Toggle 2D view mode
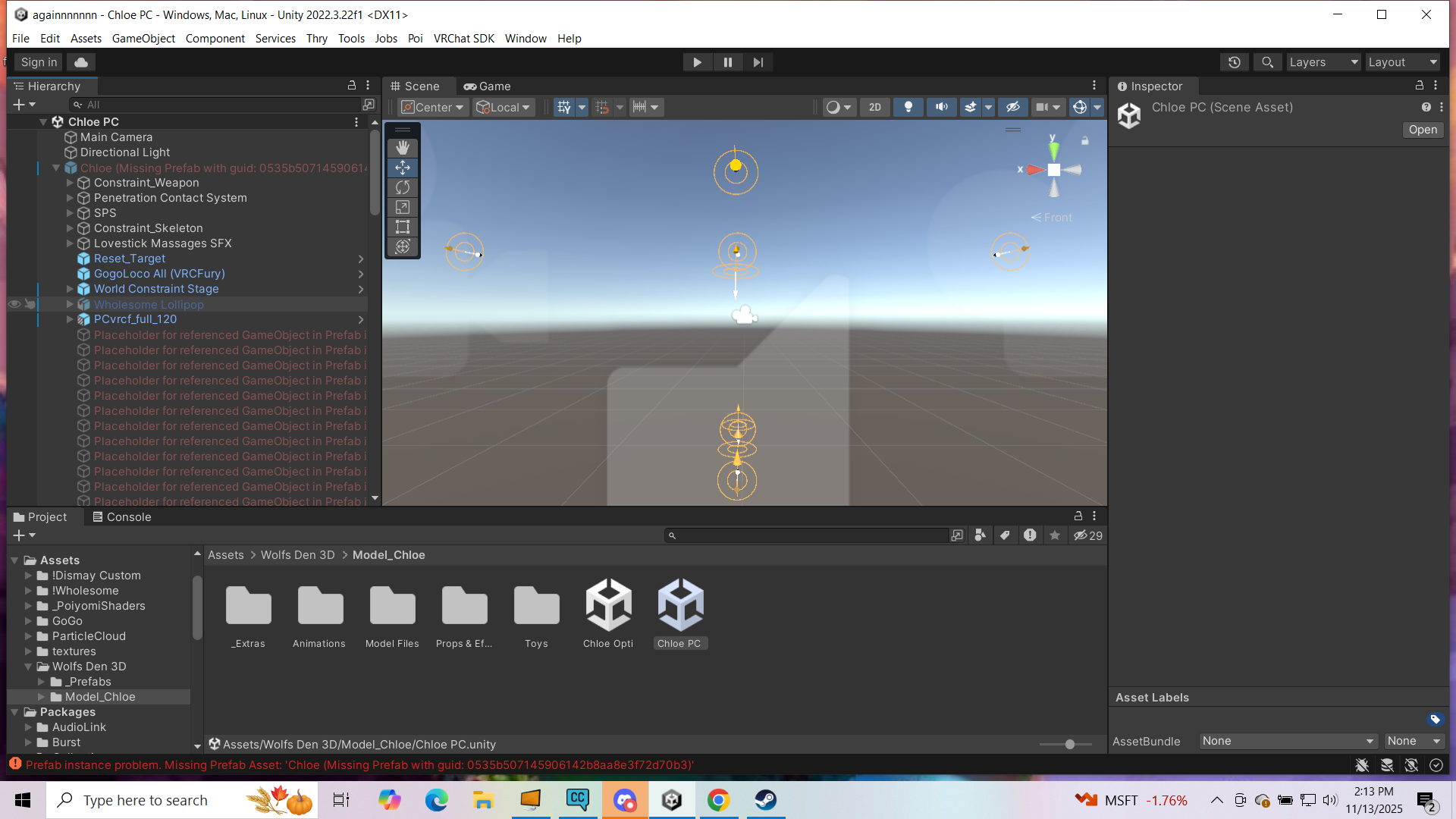 pos(874,108)
